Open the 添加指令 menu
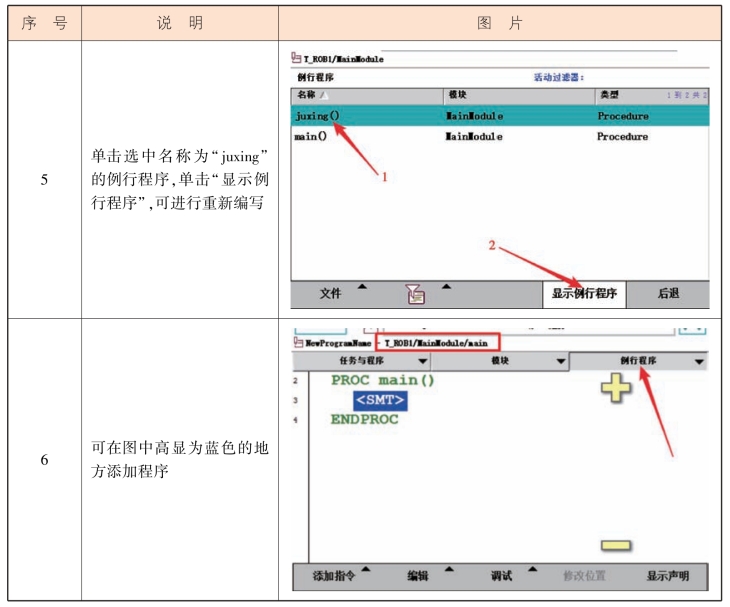The width and height of the screenshot is (730, 607). click(x=334, y=576)
